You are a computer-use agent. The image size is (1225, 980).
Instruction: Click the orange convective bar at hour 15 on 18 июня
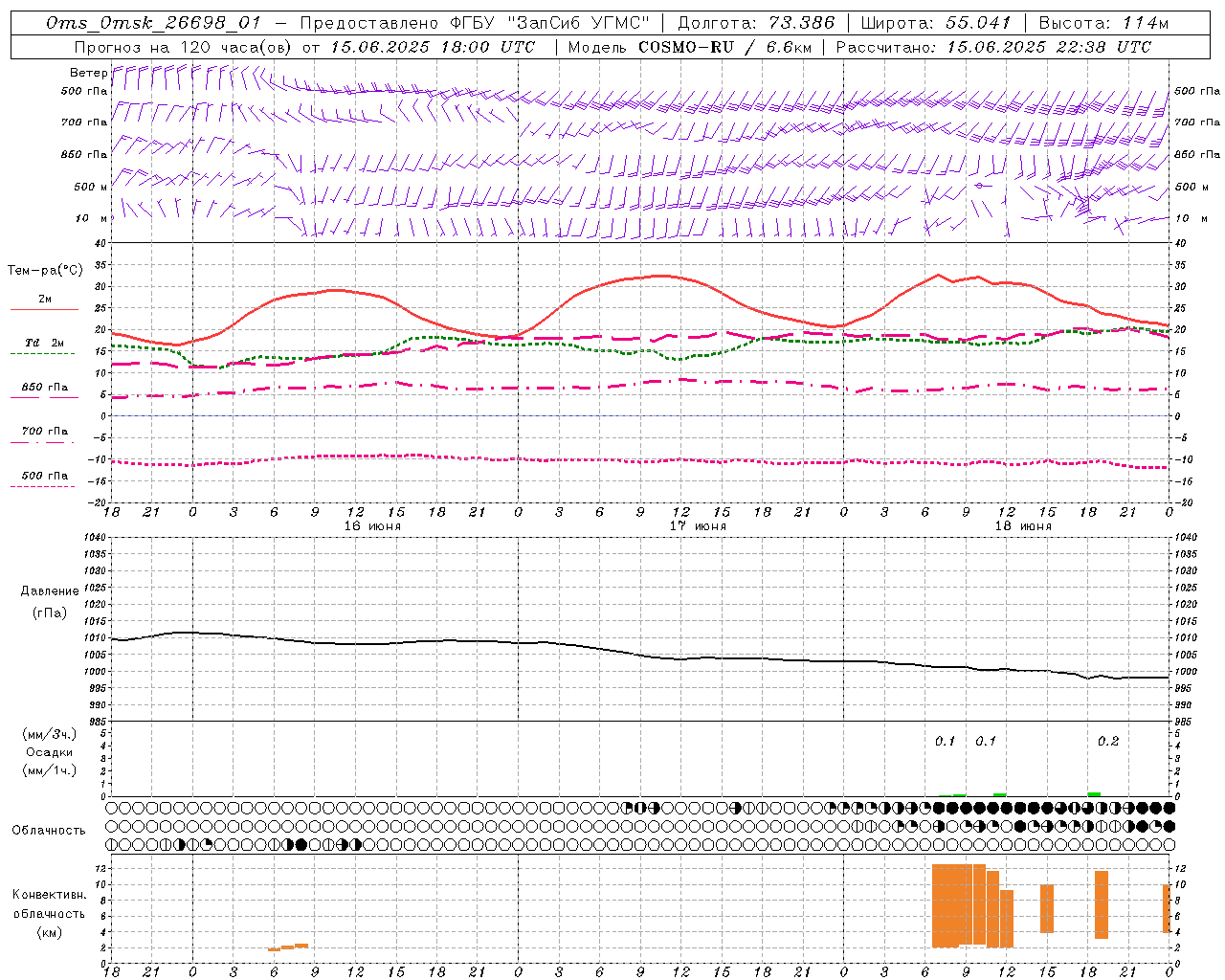[1047, 908]
